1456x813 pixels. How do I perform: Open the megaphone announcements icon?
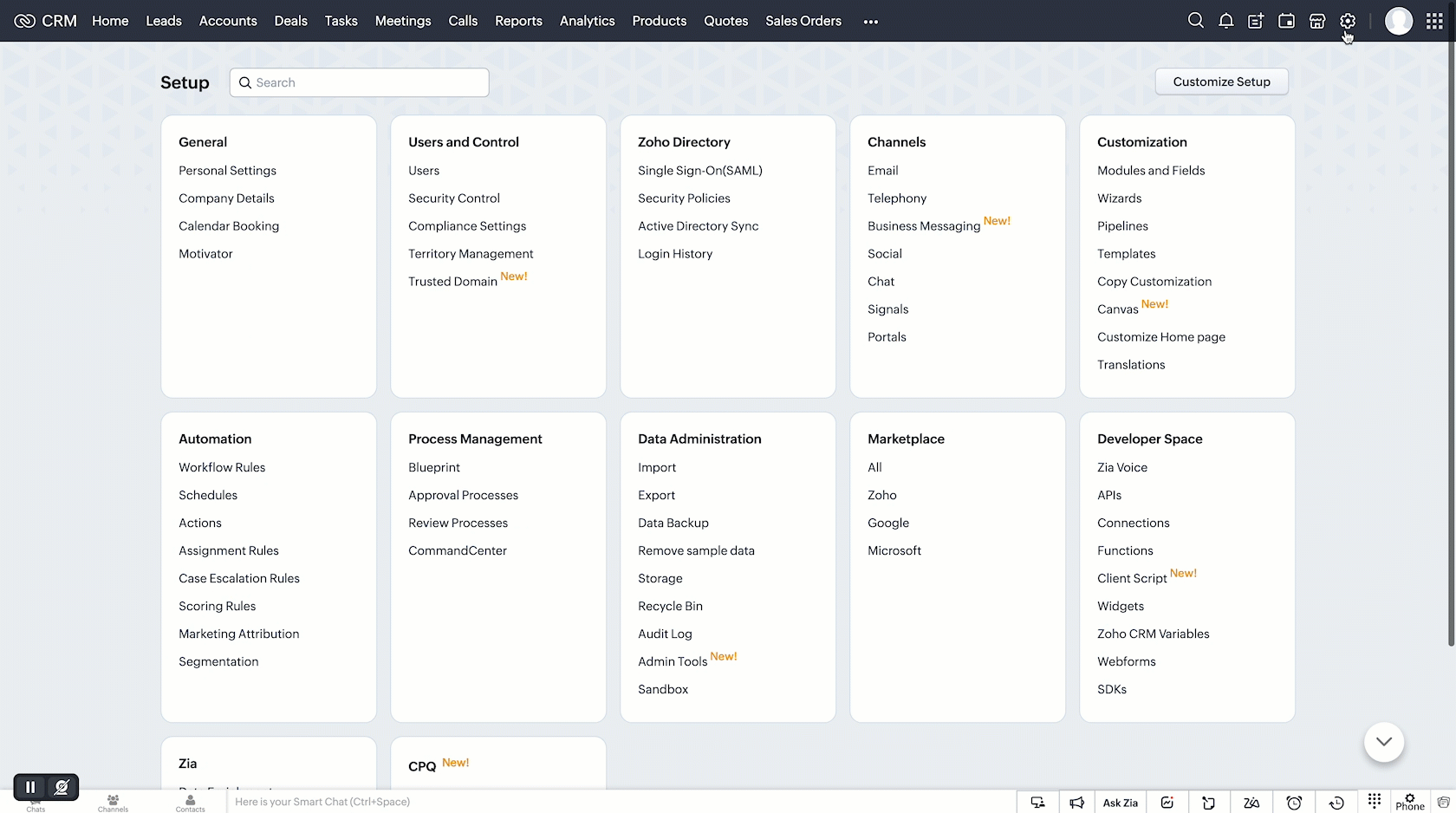[1076, 803]
